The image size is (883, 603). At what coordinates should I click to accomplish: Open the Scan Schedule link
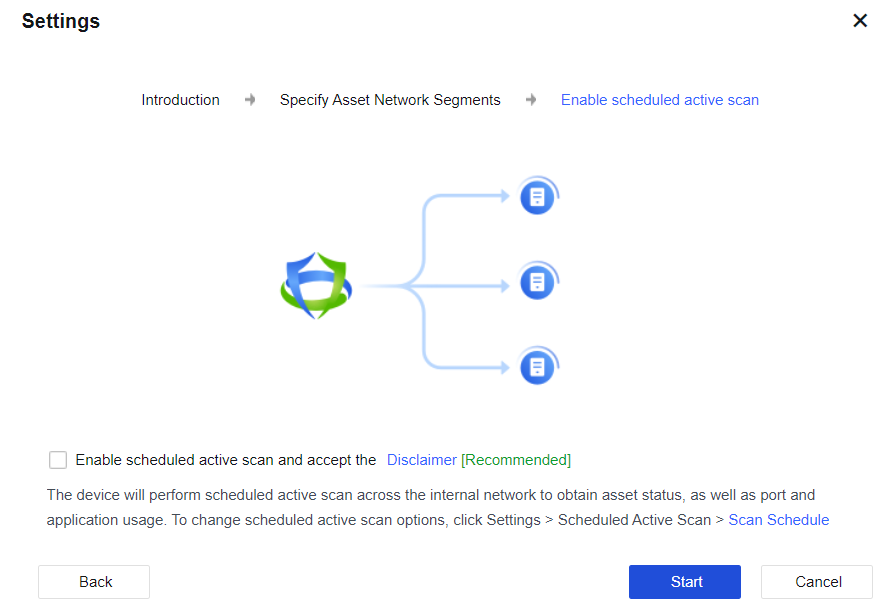pos(778,520)
